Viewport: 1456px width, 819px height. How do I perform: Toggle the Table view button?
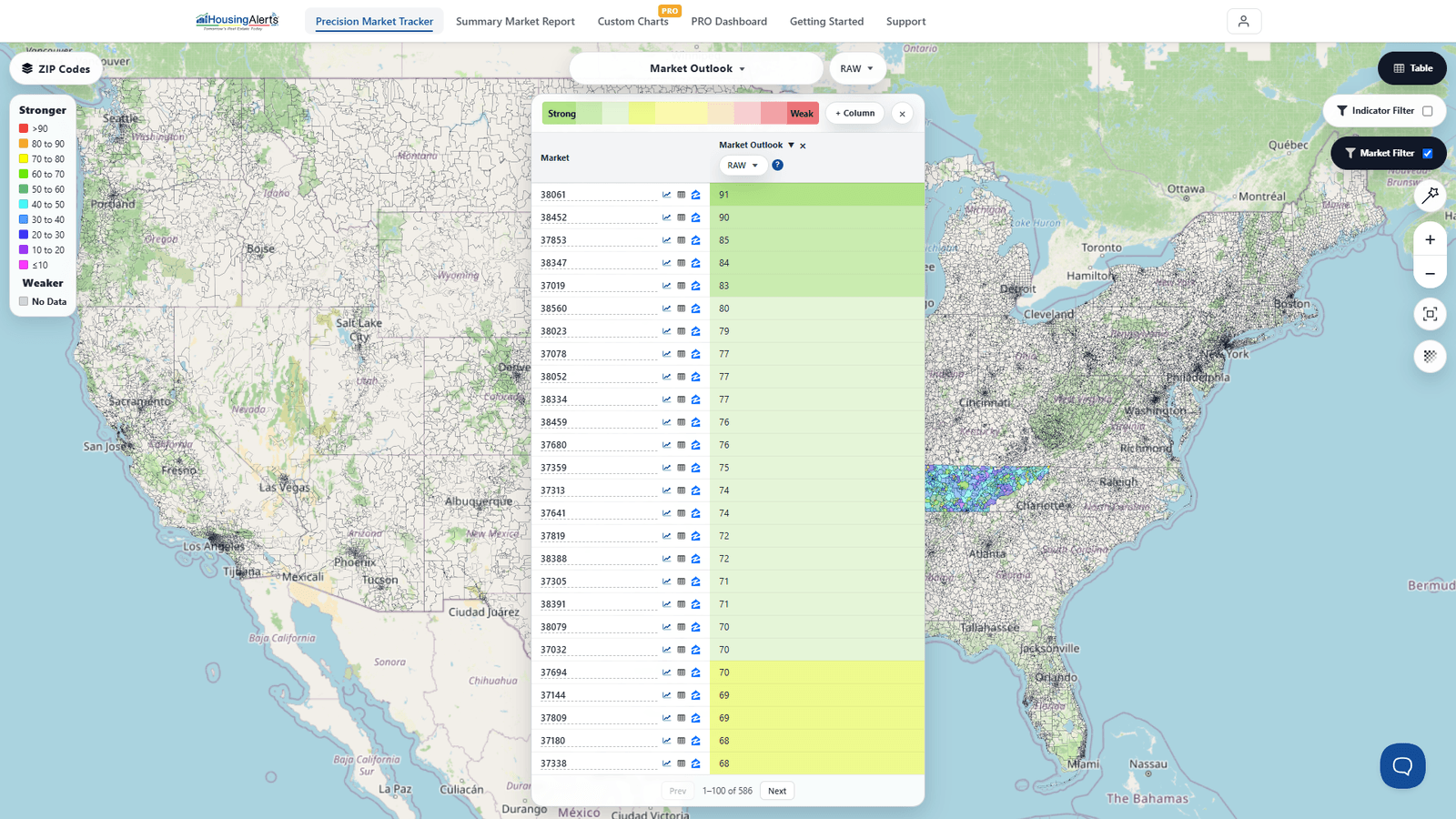coord(1412,68)
